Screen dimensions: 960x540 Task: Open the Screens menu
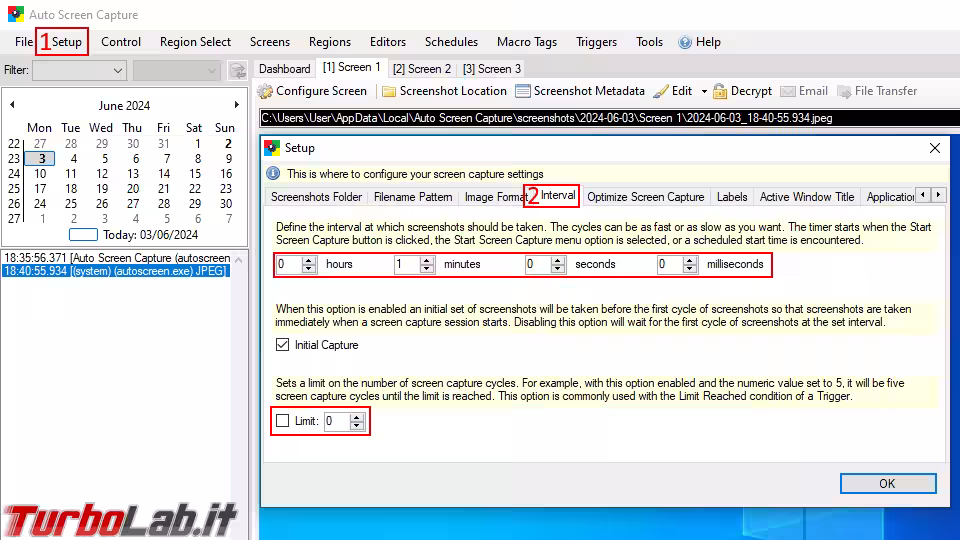click(269, 42)
